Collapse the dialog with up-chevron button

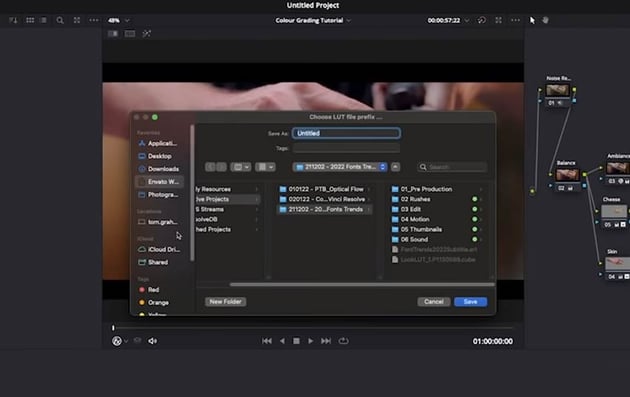(x=395, y=167)
